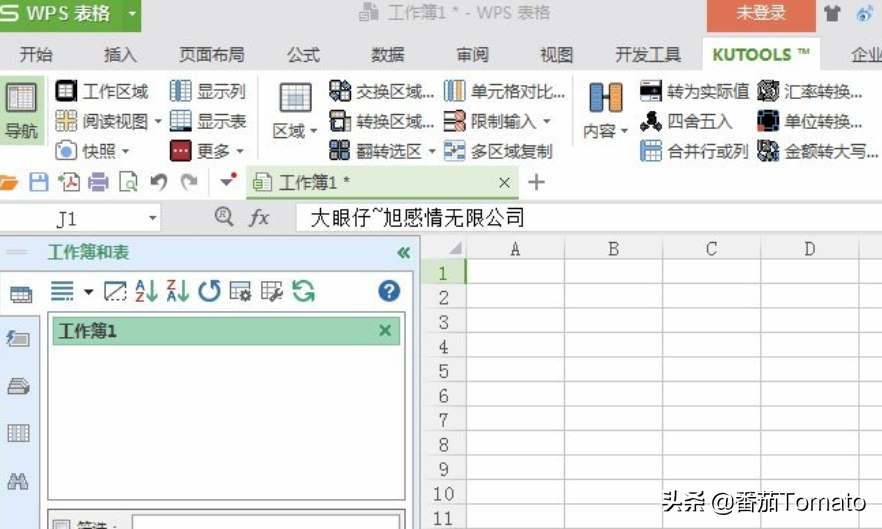882x529 pixels.
Task: Toggle the Navigation (导航) pane button
Action: click(21, 110)
